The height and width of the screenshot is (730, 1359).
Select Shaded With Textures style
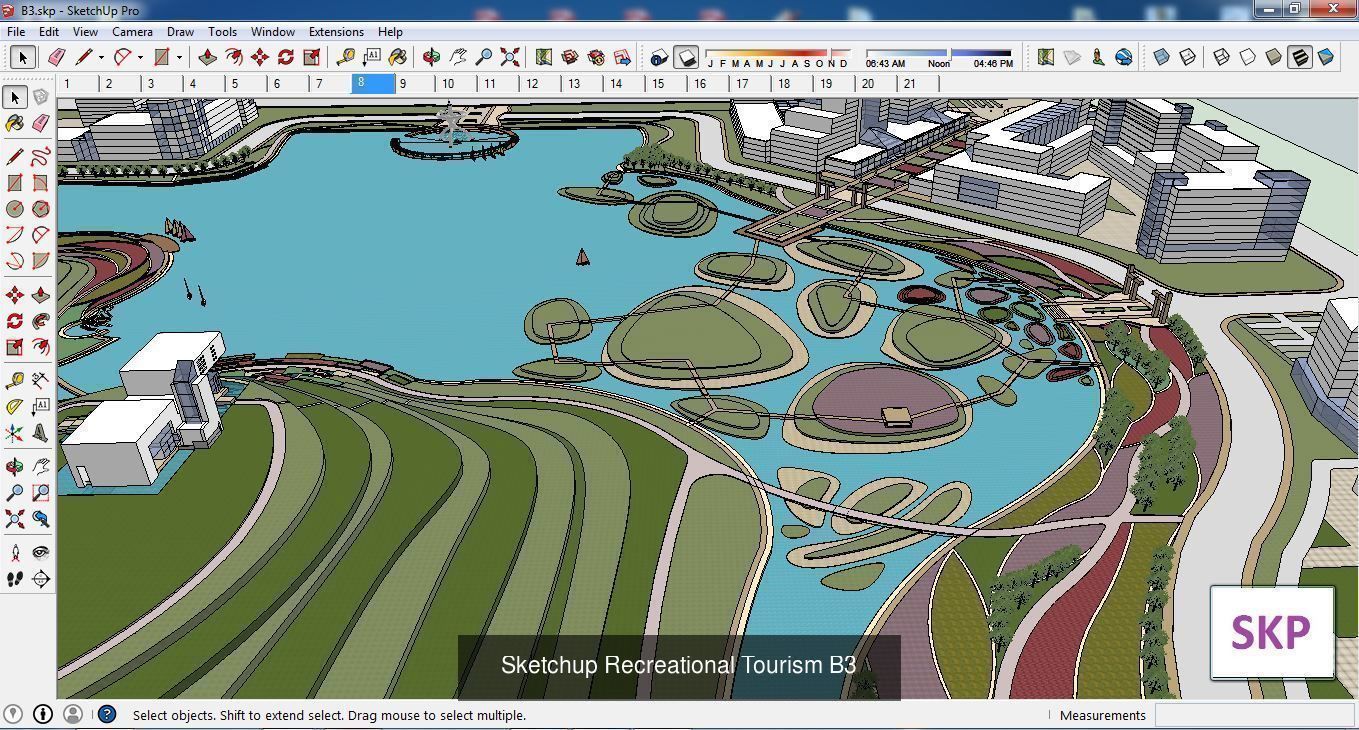1299,57
